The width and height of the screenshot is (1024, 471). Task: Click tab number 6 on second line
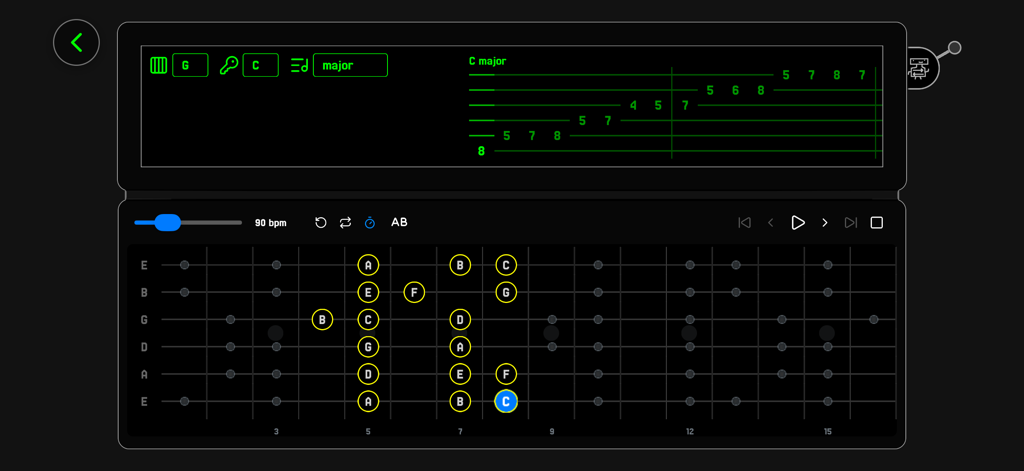click(x=735, y=90)
